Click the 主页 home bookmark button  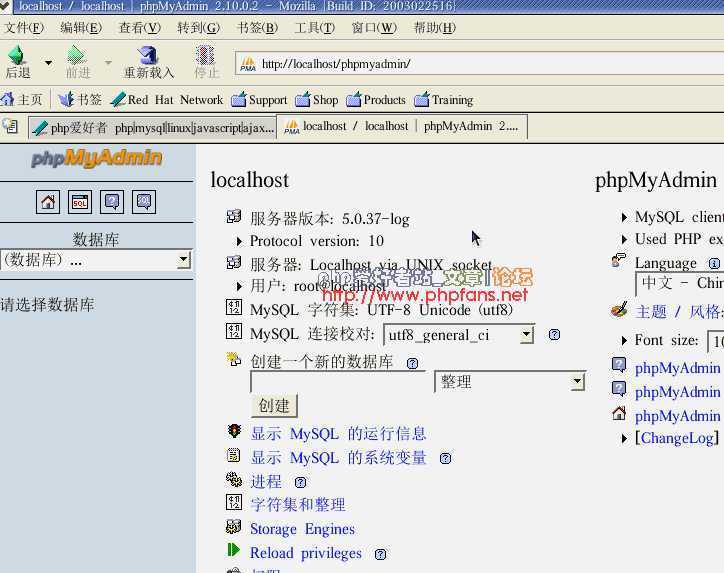[x=22, y=99]
